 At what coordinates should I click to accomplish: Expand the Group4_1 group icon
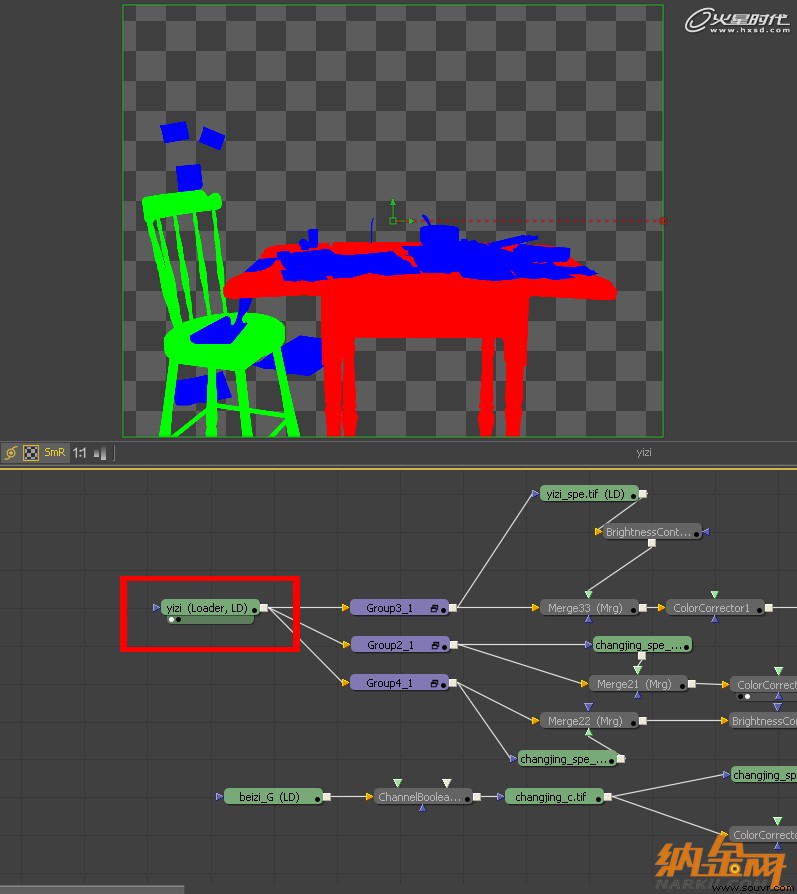pos(434,683)
